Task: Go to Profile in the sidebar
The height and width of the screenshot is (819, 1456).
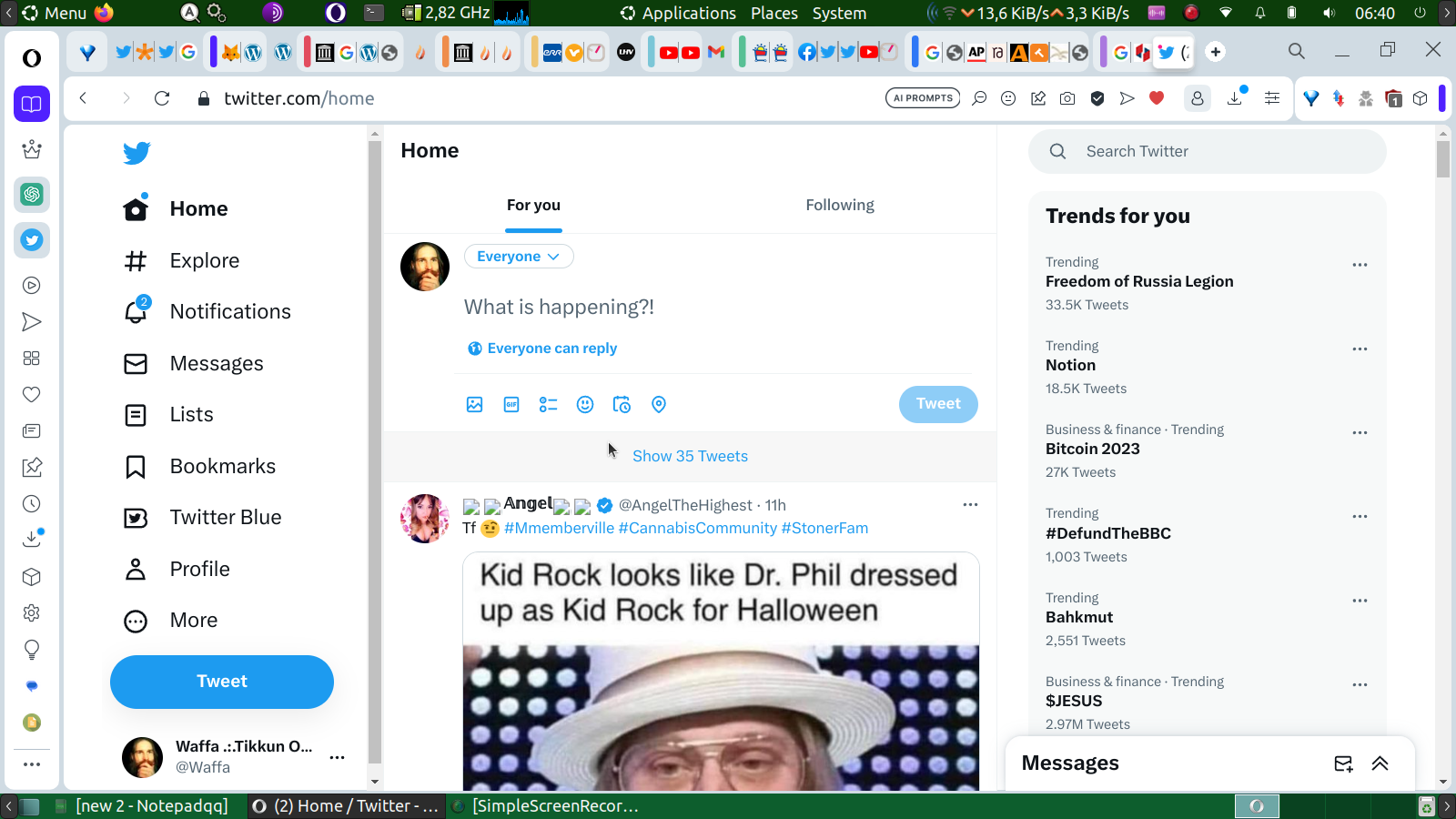Action: pyautogui.click(x=177, y=570)
